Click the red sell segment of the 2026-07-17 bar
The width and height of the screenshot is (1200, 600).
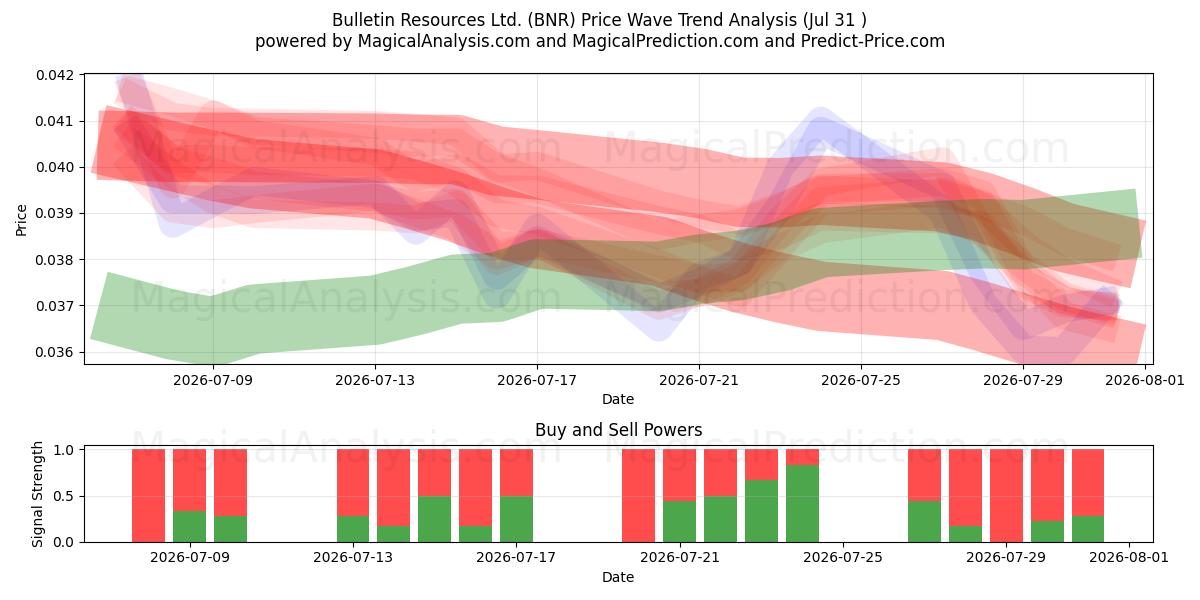pyautogui.click(x=516, y=473)
